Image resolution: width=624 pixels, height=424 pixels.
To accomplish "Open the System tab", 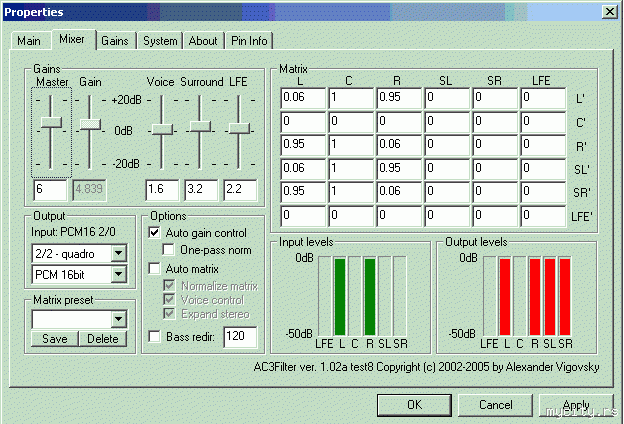I will pos(160,41).
